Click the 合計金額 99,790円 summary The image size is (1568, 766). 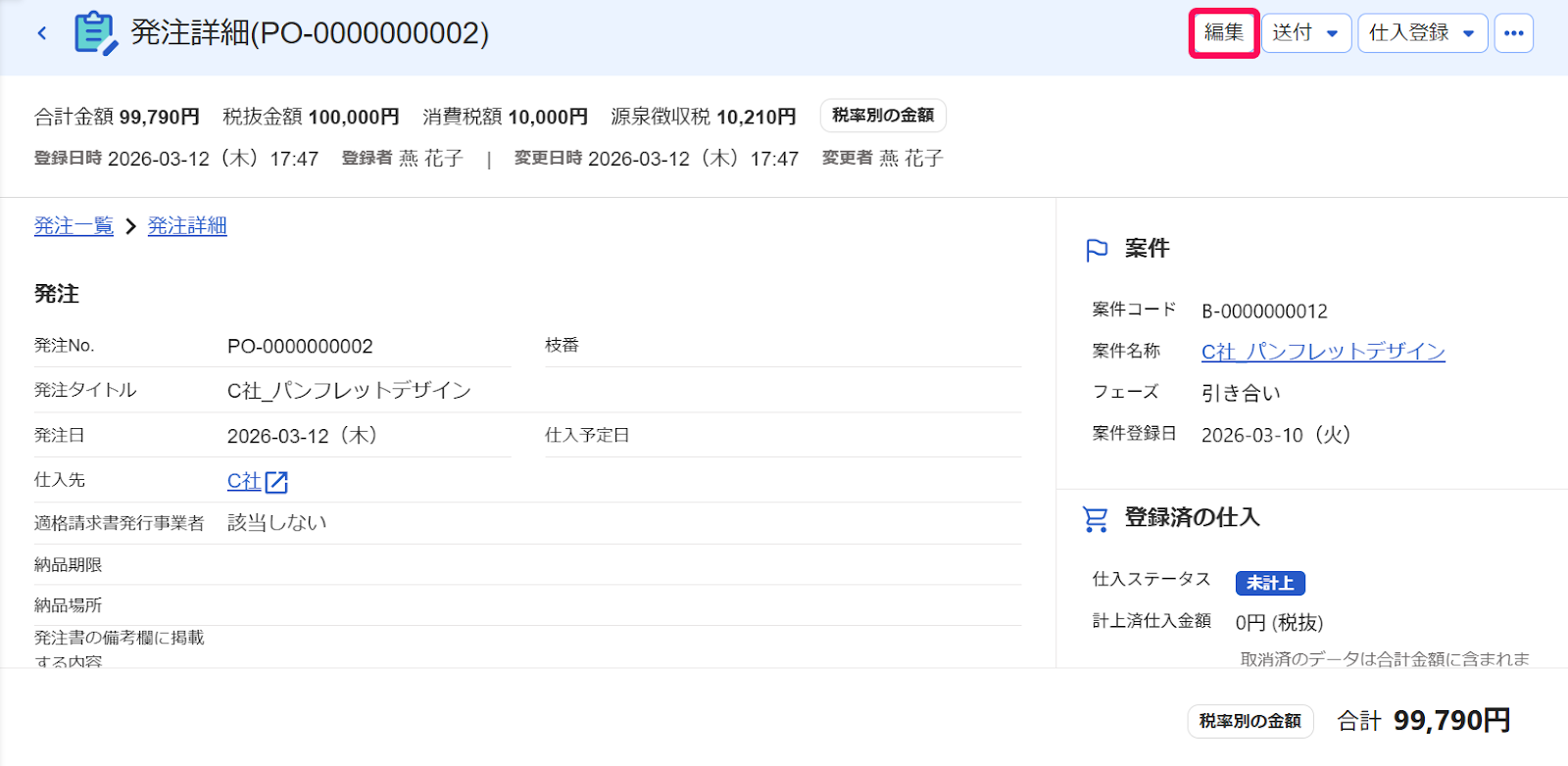(x=117, y=117)
